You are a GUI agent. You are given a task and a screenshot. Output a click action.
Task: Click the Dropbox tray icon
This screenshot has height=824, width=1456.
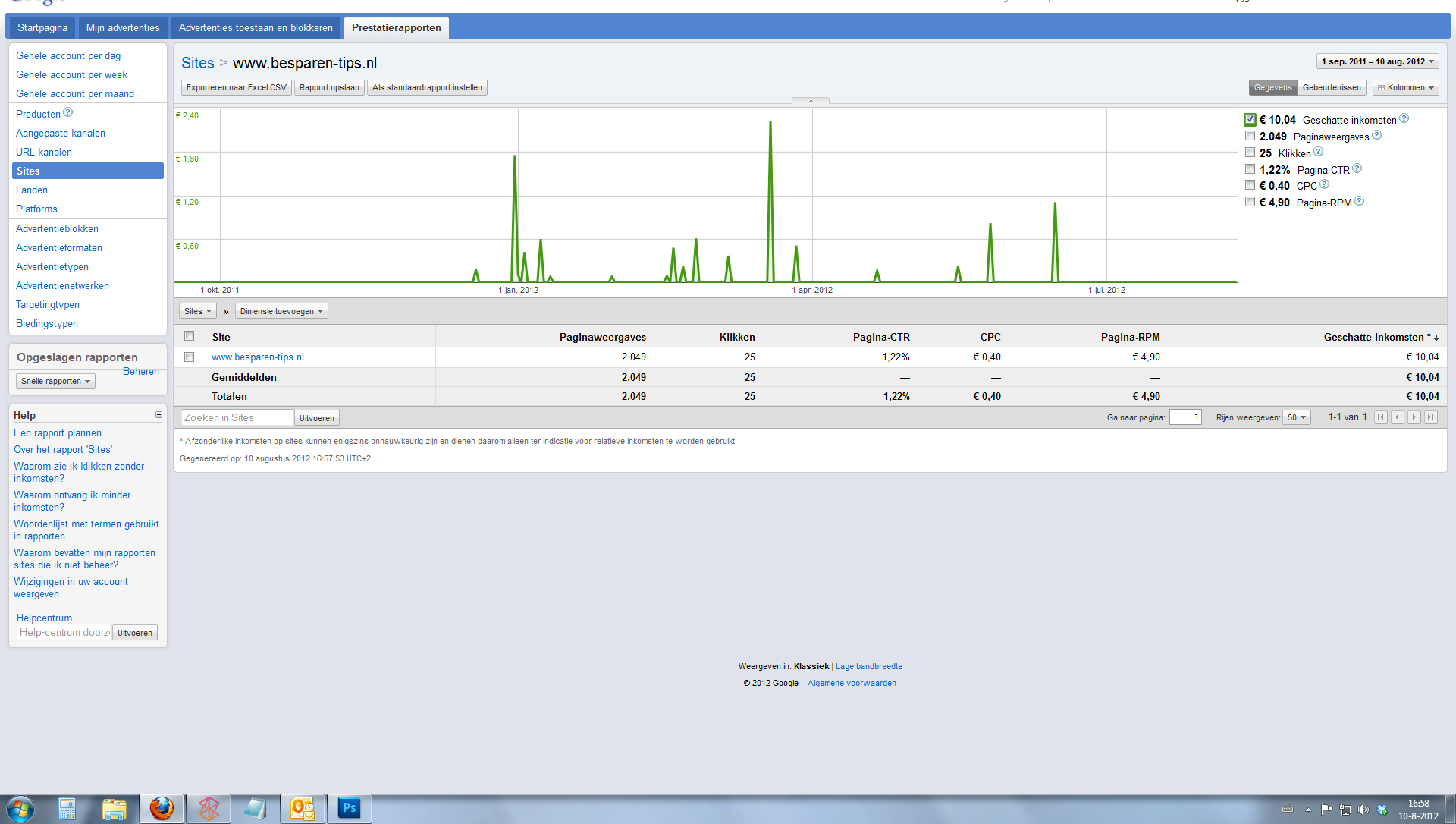[1382, 810]
